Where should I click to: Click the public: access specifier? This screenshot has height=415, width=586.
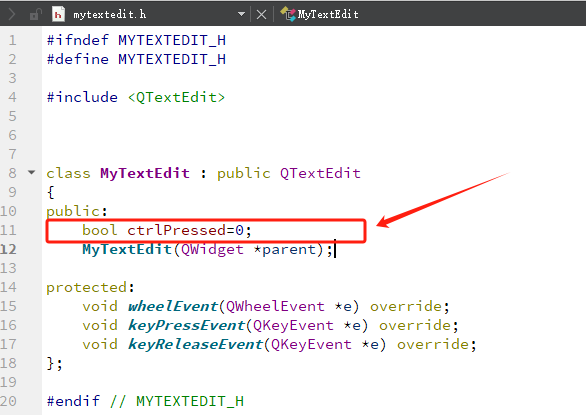tap(77, 211)
